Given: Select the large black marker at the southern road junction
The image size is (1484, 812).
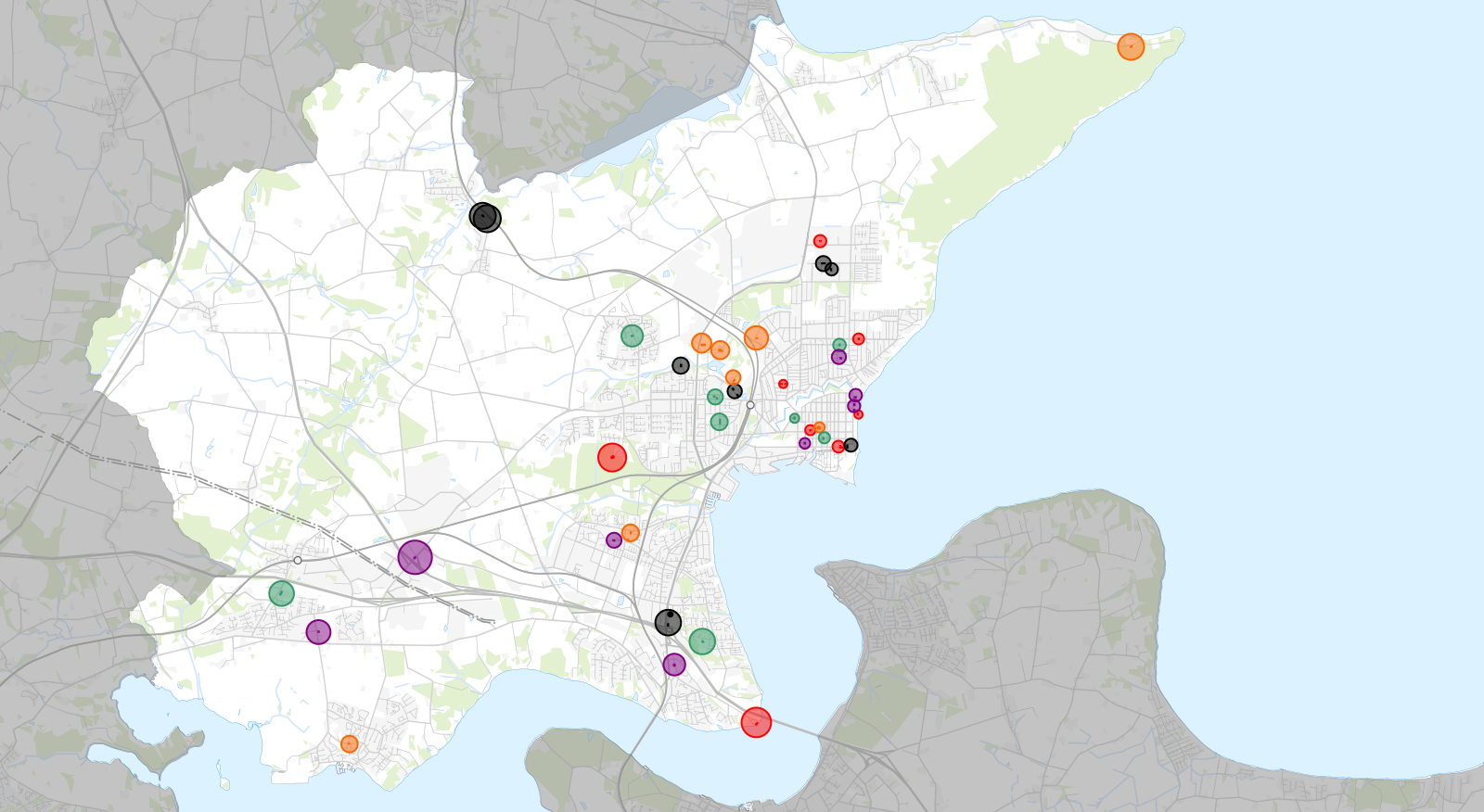Looking at the screenshot, I should click(x=668, y=622).
